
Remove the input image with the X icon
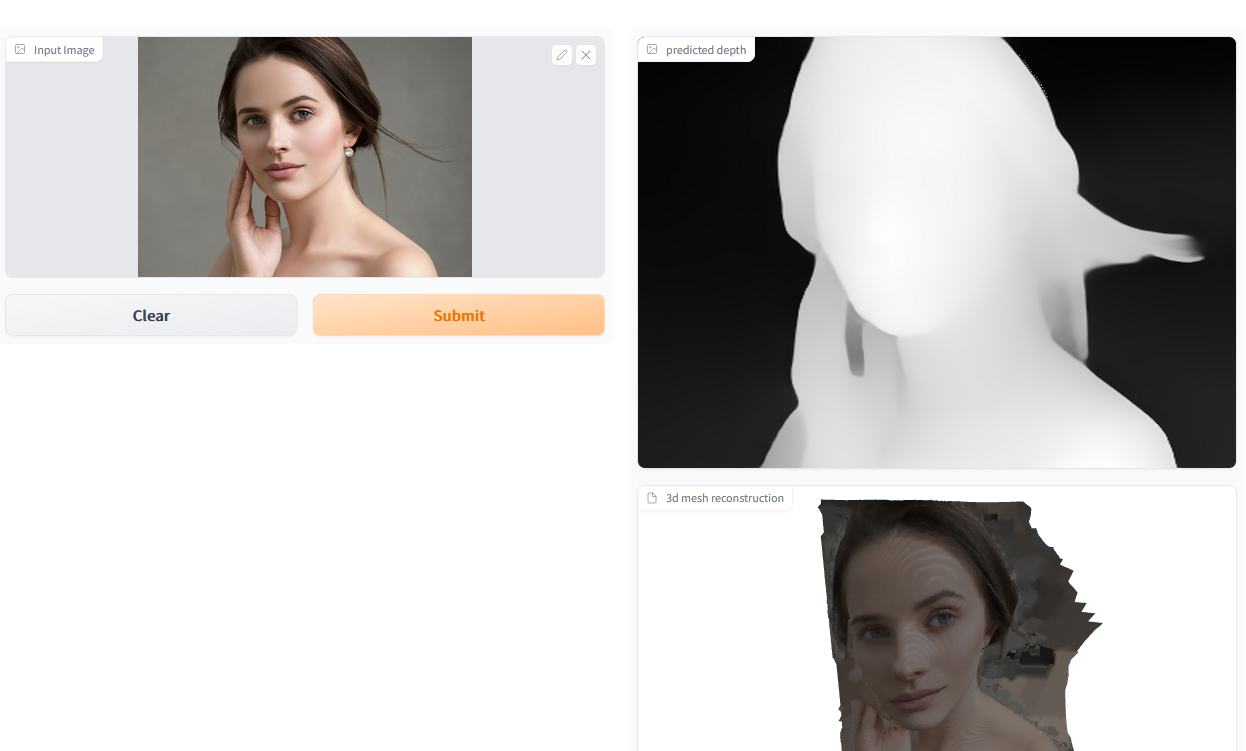pyautogui.click(x=586, y=55)
